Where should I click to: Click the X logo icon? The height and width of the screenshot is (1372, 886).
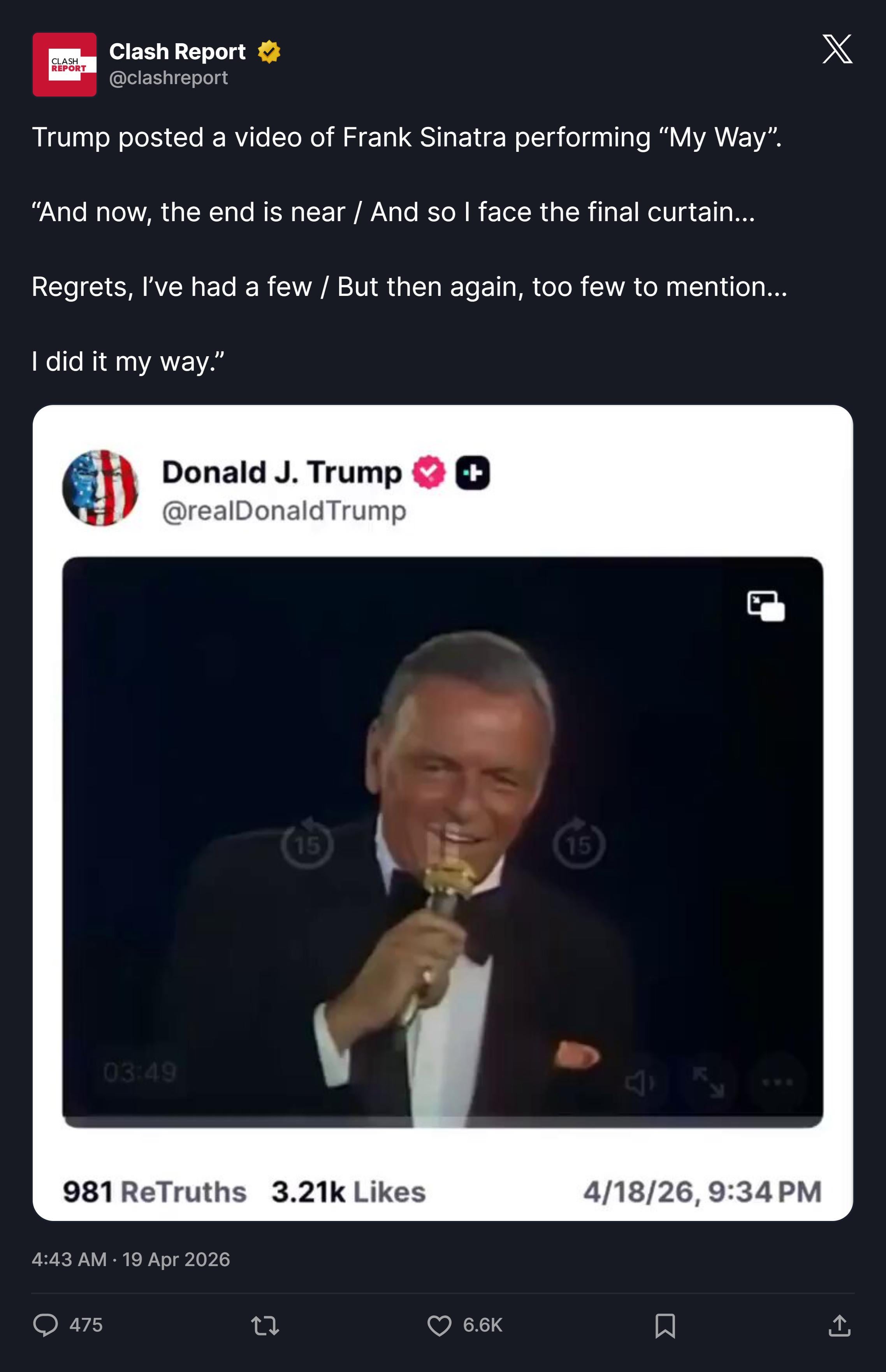pyautogui.click(x=837, y=49)
